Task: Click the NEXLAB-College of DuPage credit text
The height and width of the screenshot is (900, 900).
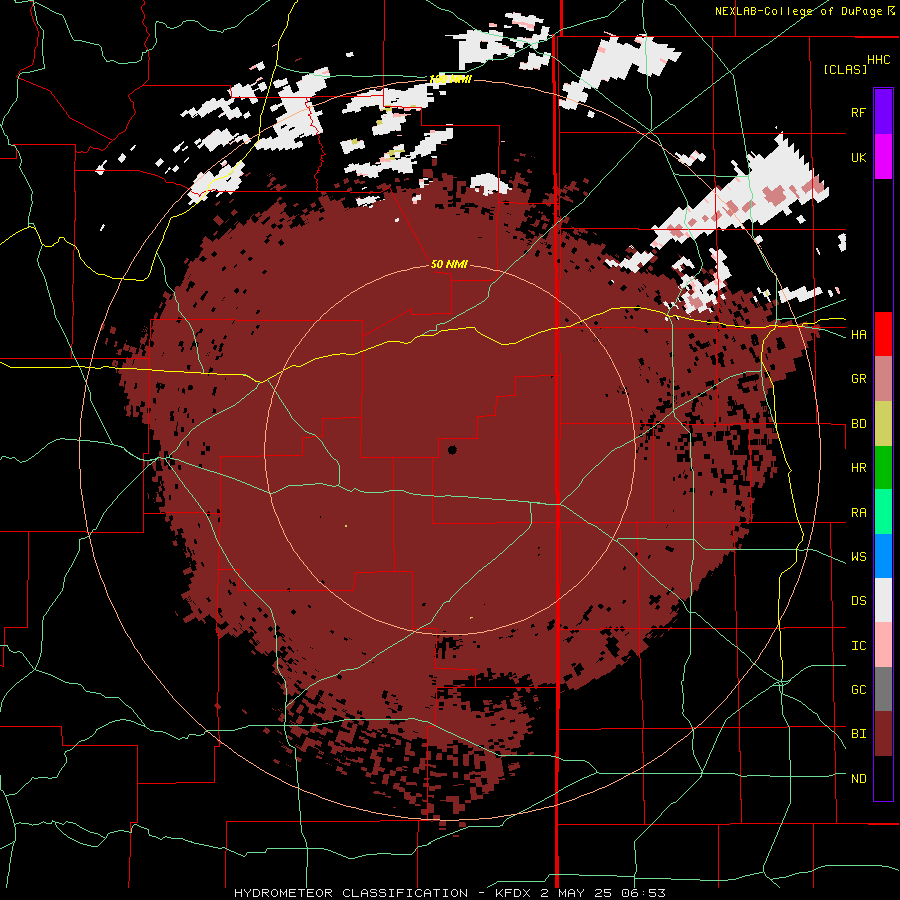Action: pyautogui.click(x=798, y=11)
